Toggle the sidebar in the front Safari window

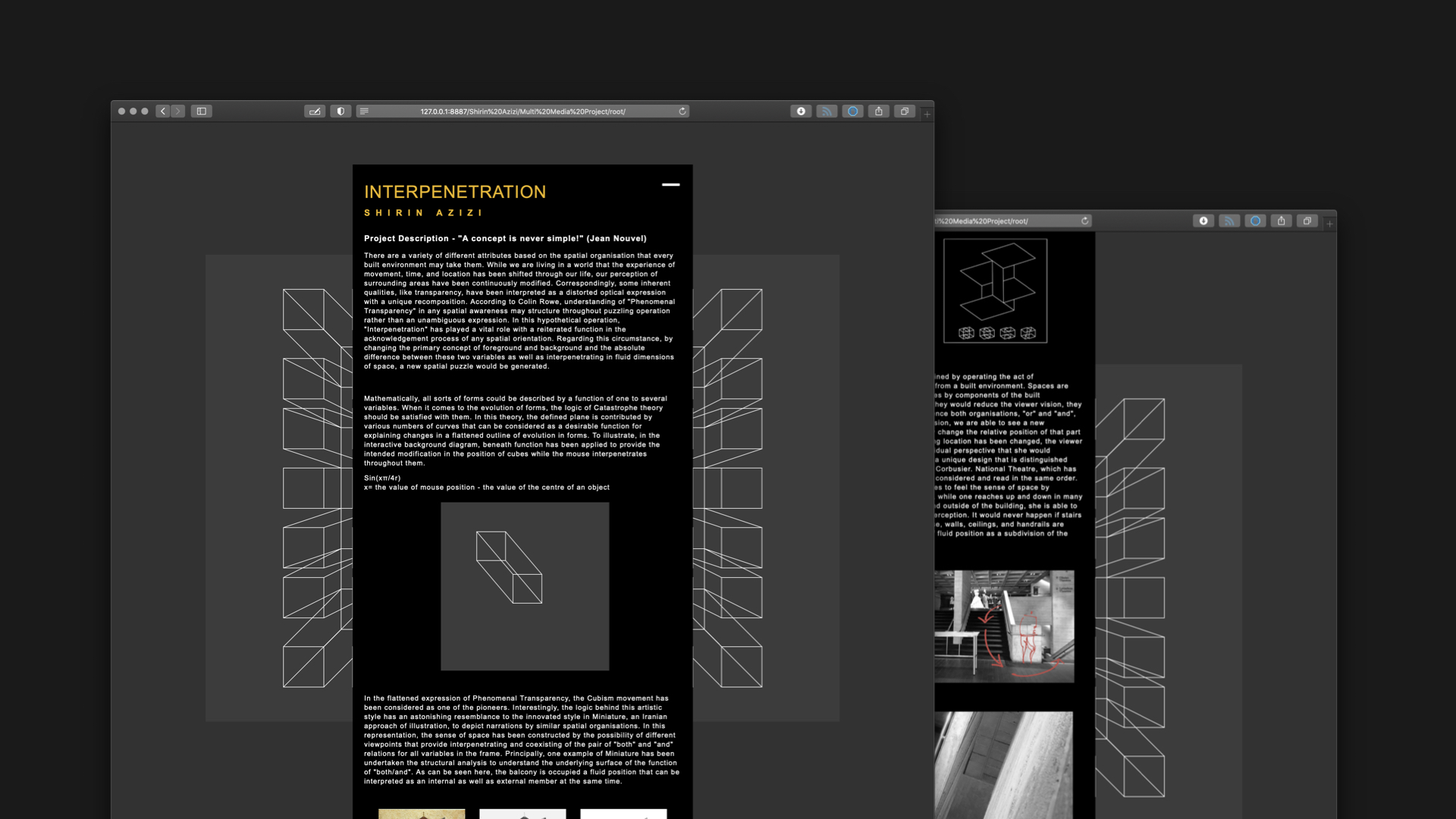(x=202, y=111)
